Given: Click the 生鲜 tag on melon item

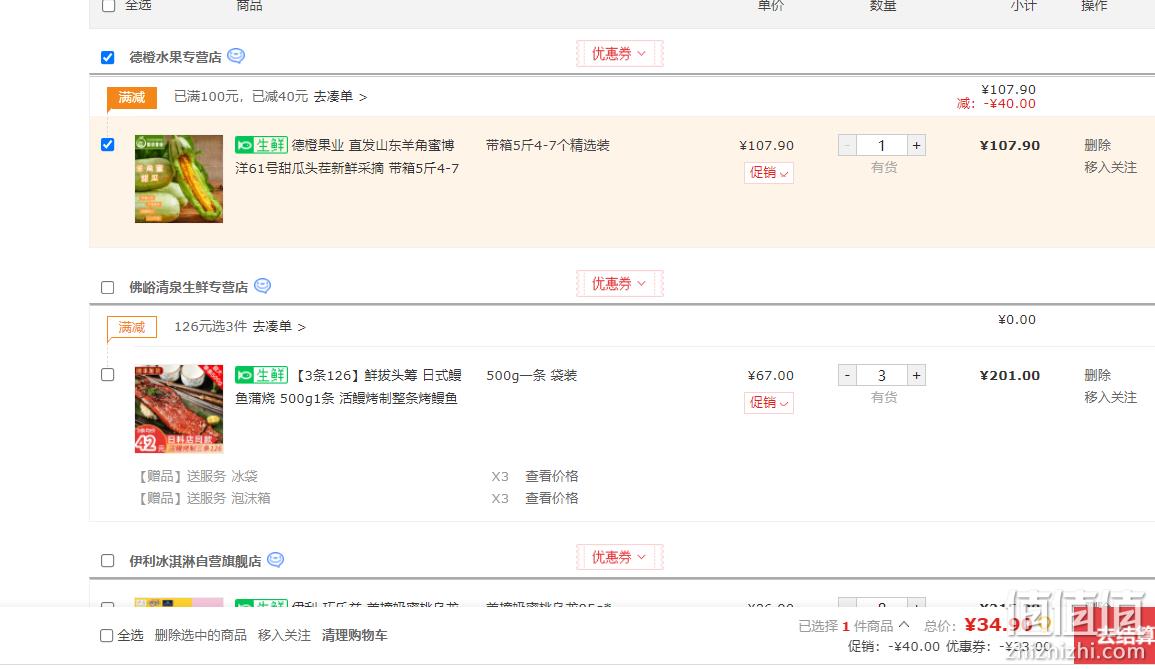Looking at the screenshot, I should point(261,145).
